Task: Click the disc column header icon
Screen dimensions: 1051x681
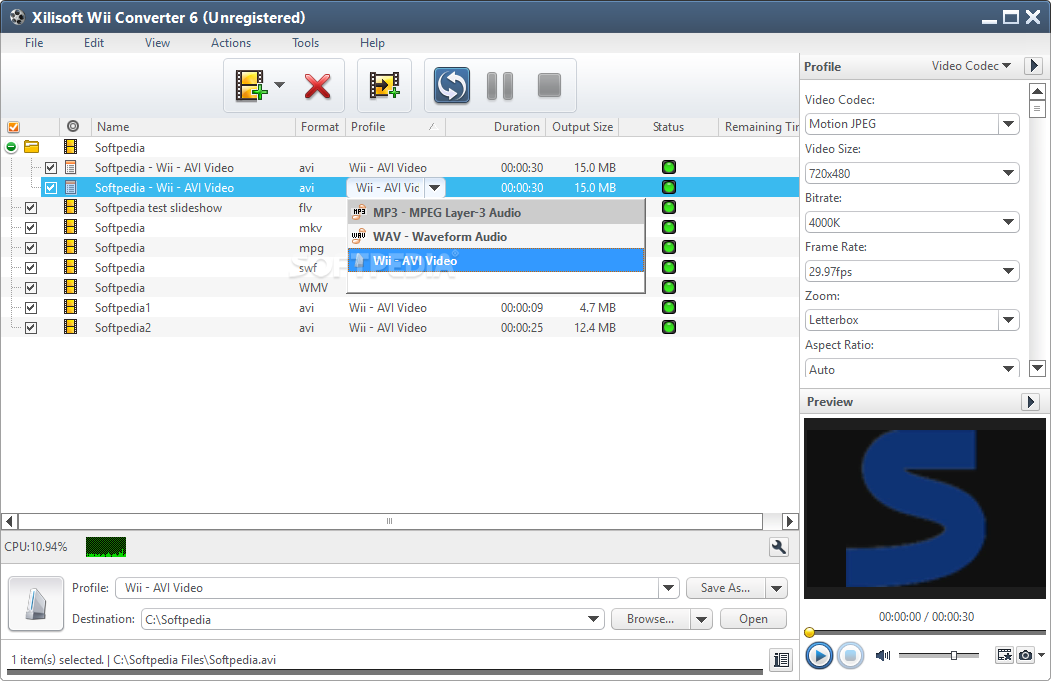Action: coord(73,126)
